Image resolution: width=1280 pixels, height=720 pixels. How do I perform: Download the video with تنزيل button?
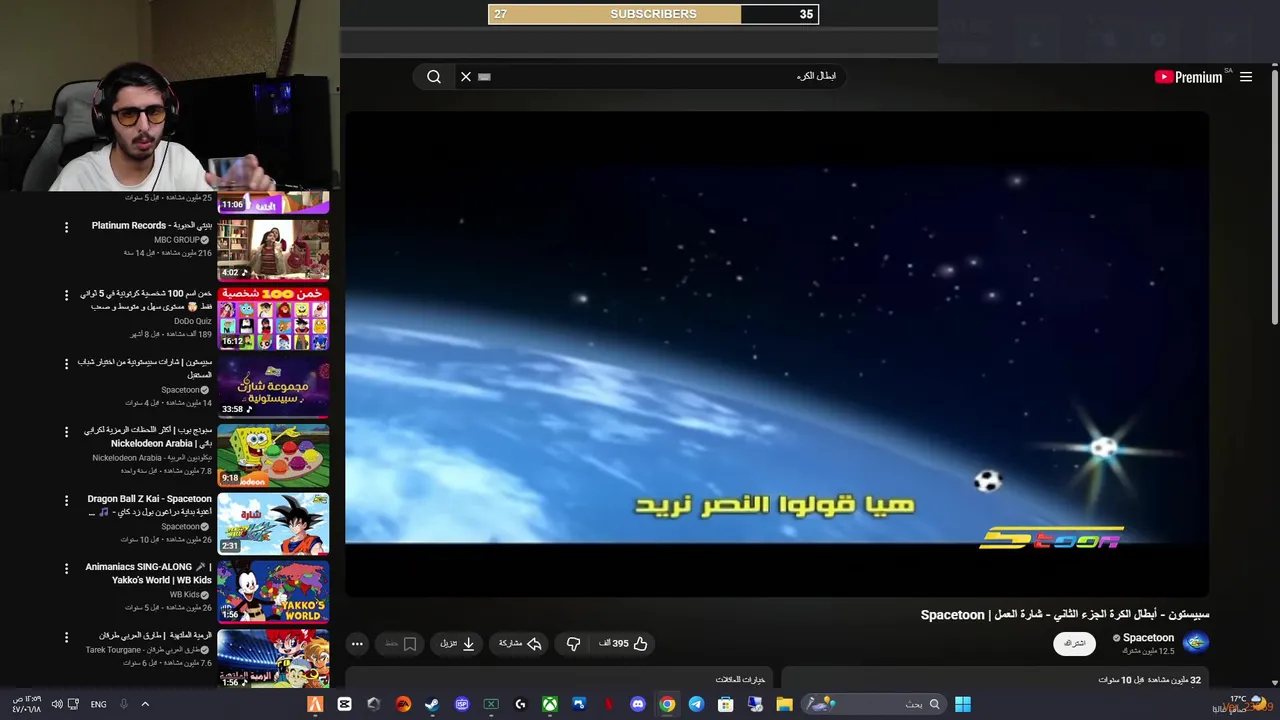[457, 644]
